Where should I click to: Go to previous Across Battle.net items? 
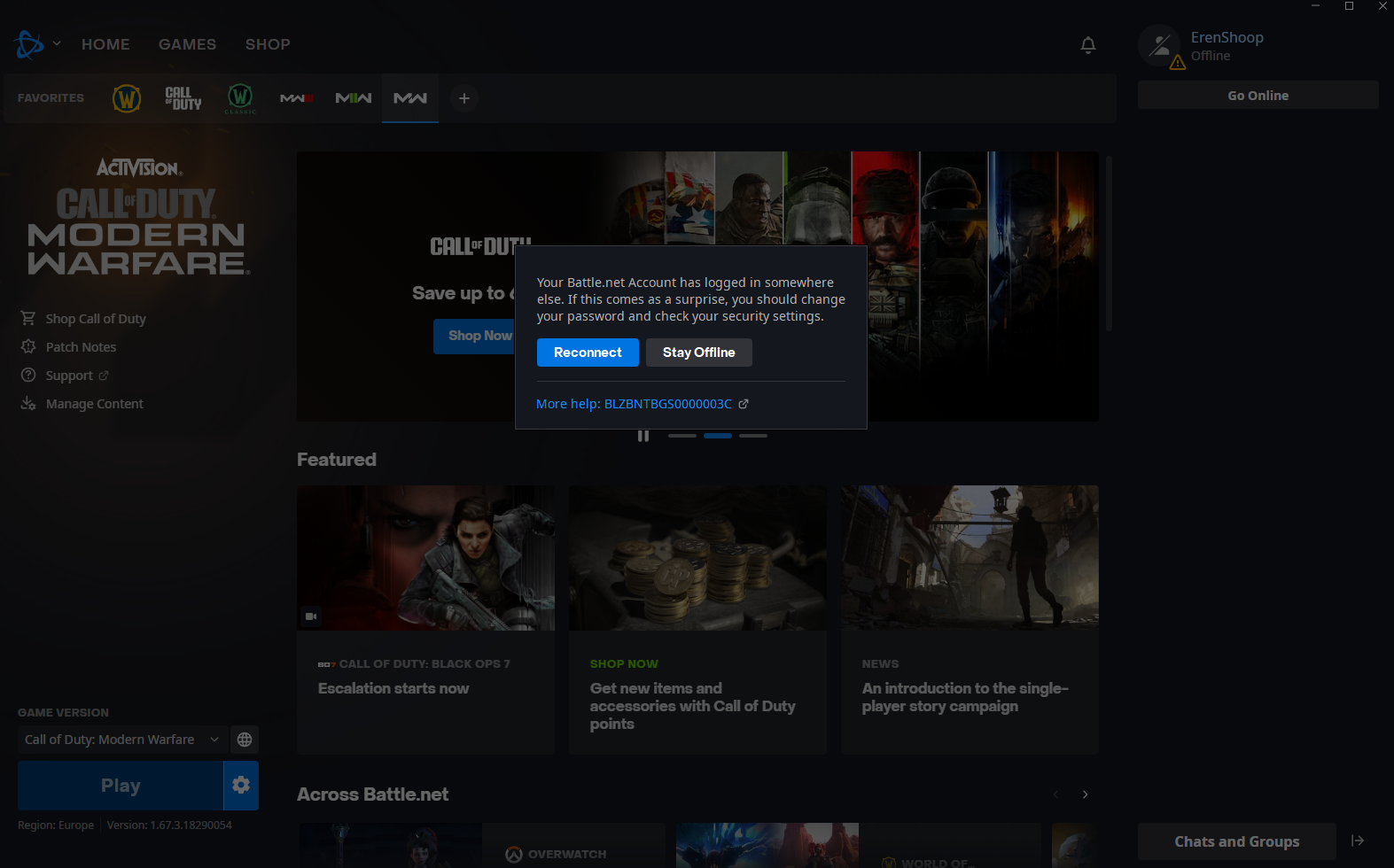1055,794
